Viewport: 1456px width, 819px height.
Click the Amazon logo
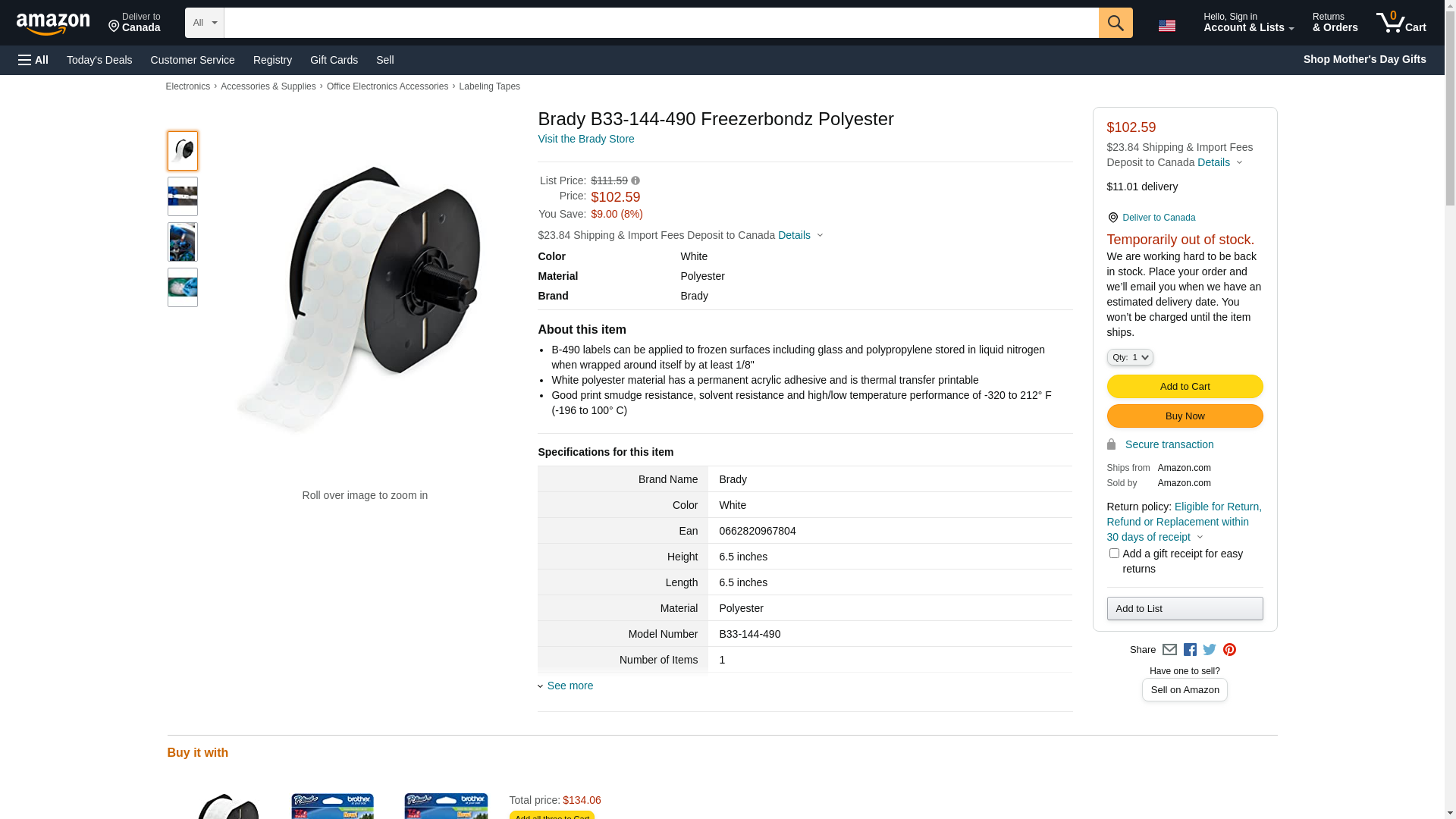coord(53,24)
